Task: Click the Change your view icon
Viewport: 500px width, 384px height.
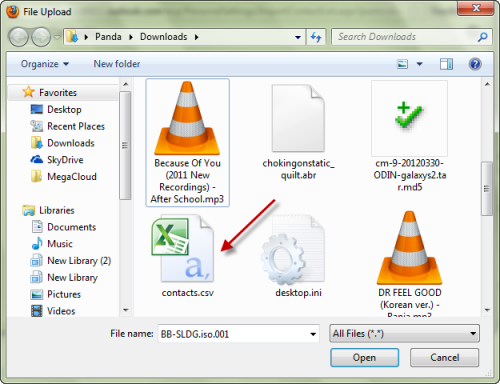Action: [402, 64]
